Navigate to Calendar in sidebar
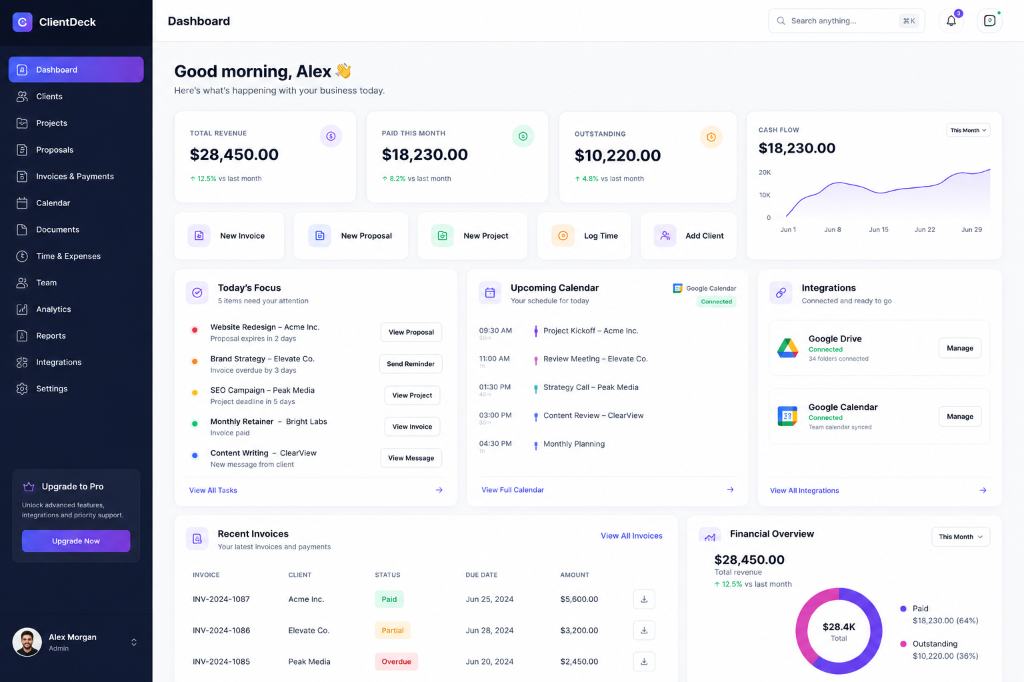Screen dimensions: 1024x682 (76, 203)
